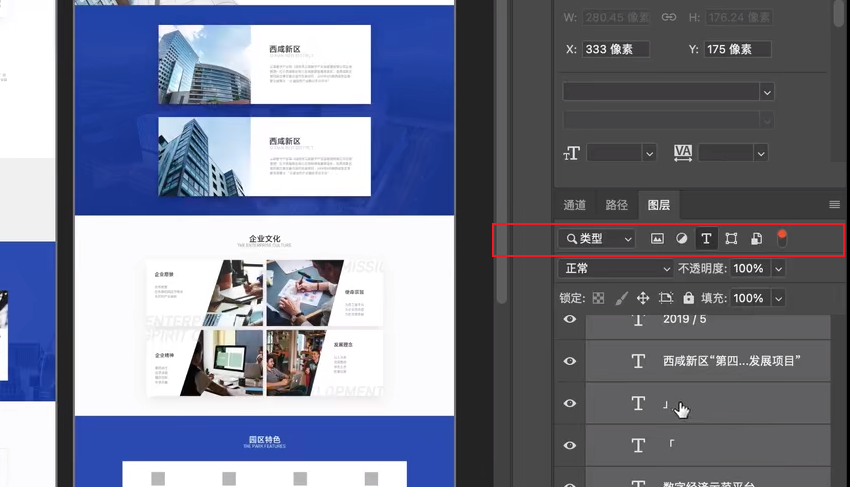This screenshot has height=487, width=850.
Task: Select the 2019 / 5 layer
Action: 708,326
